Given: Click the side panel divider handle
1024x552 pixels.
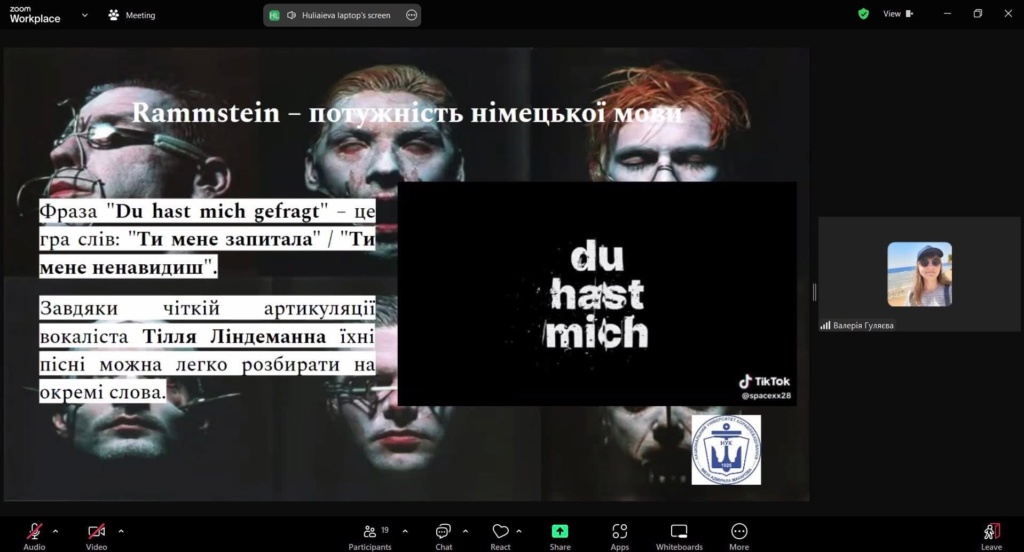Looking at the screenshot, I should point(814,292).
